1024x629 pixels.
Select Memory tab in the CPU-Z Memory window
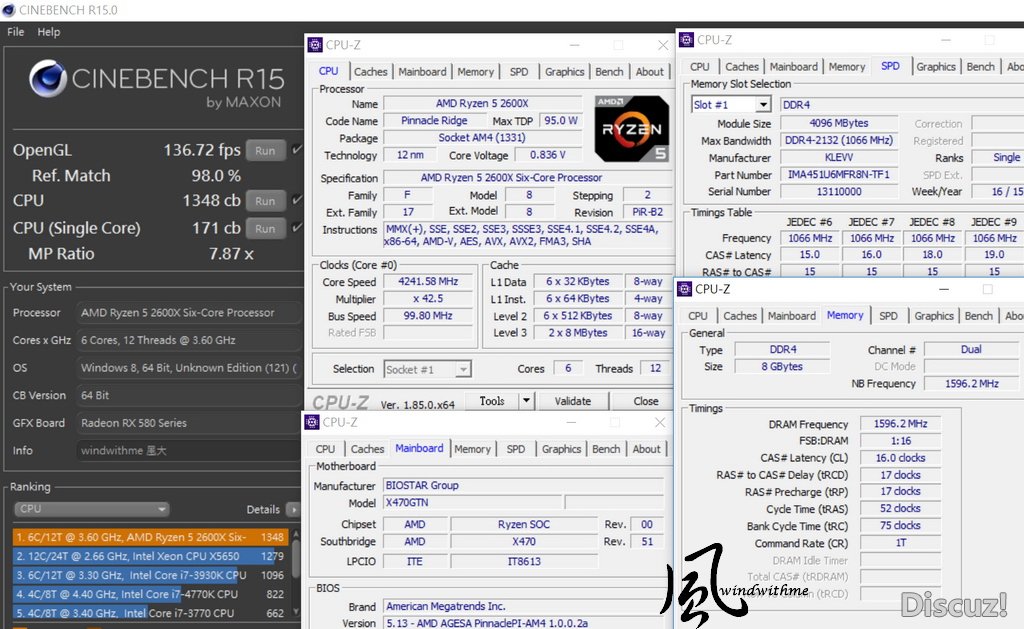pyautogui.click(x=845, y=315)
